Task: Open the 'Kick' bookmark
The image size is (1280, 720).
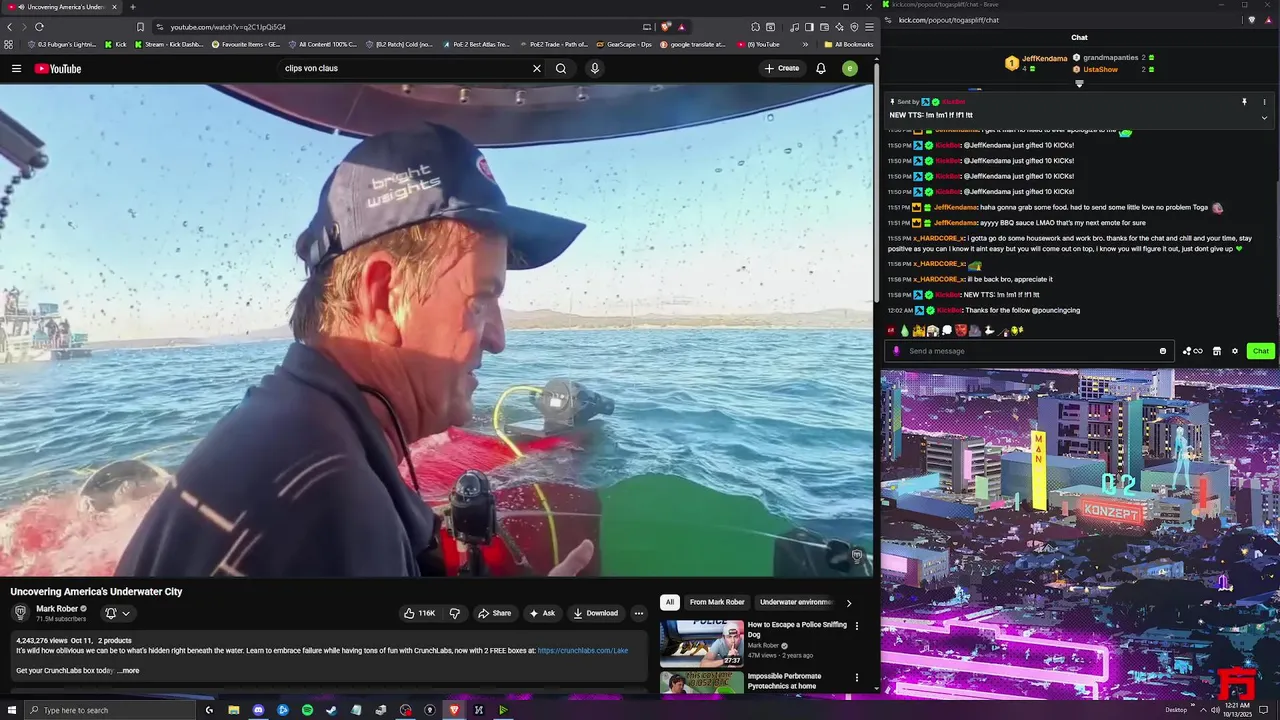Action: click(x=116, y=44)
